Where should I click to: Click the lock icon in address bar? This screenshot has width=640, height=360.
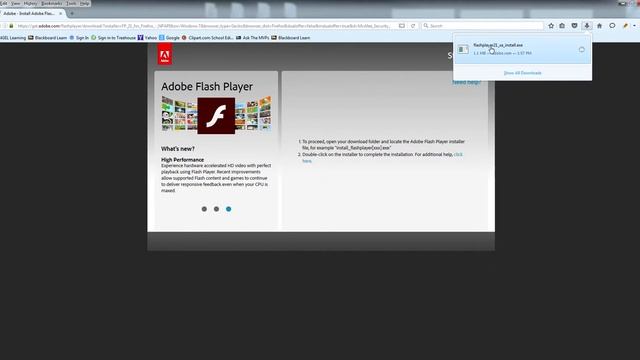(x=11, y=26)
